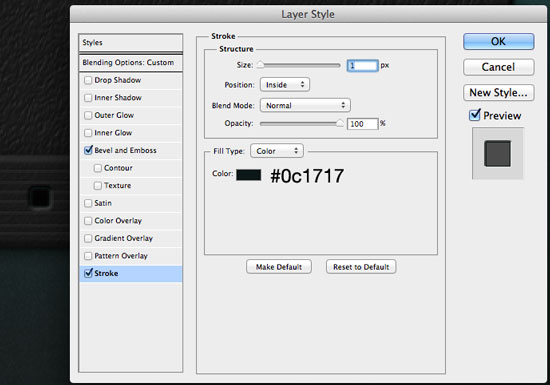
Task: Click the stroke Color swatch
Action: (x=249, y=175)
